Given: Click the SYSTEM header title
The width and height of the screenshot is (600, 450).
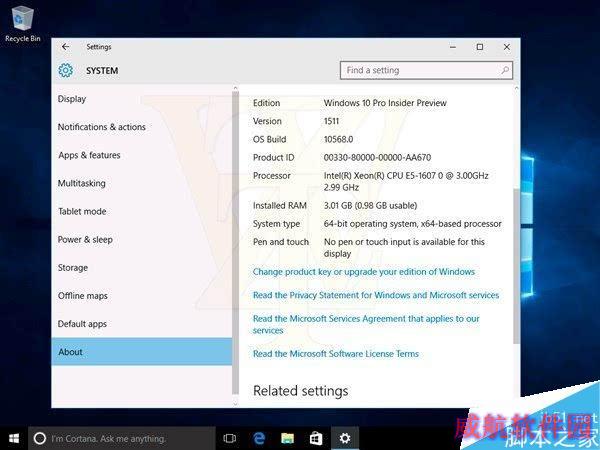Looking at the screenshot, I should pos(102,71).
